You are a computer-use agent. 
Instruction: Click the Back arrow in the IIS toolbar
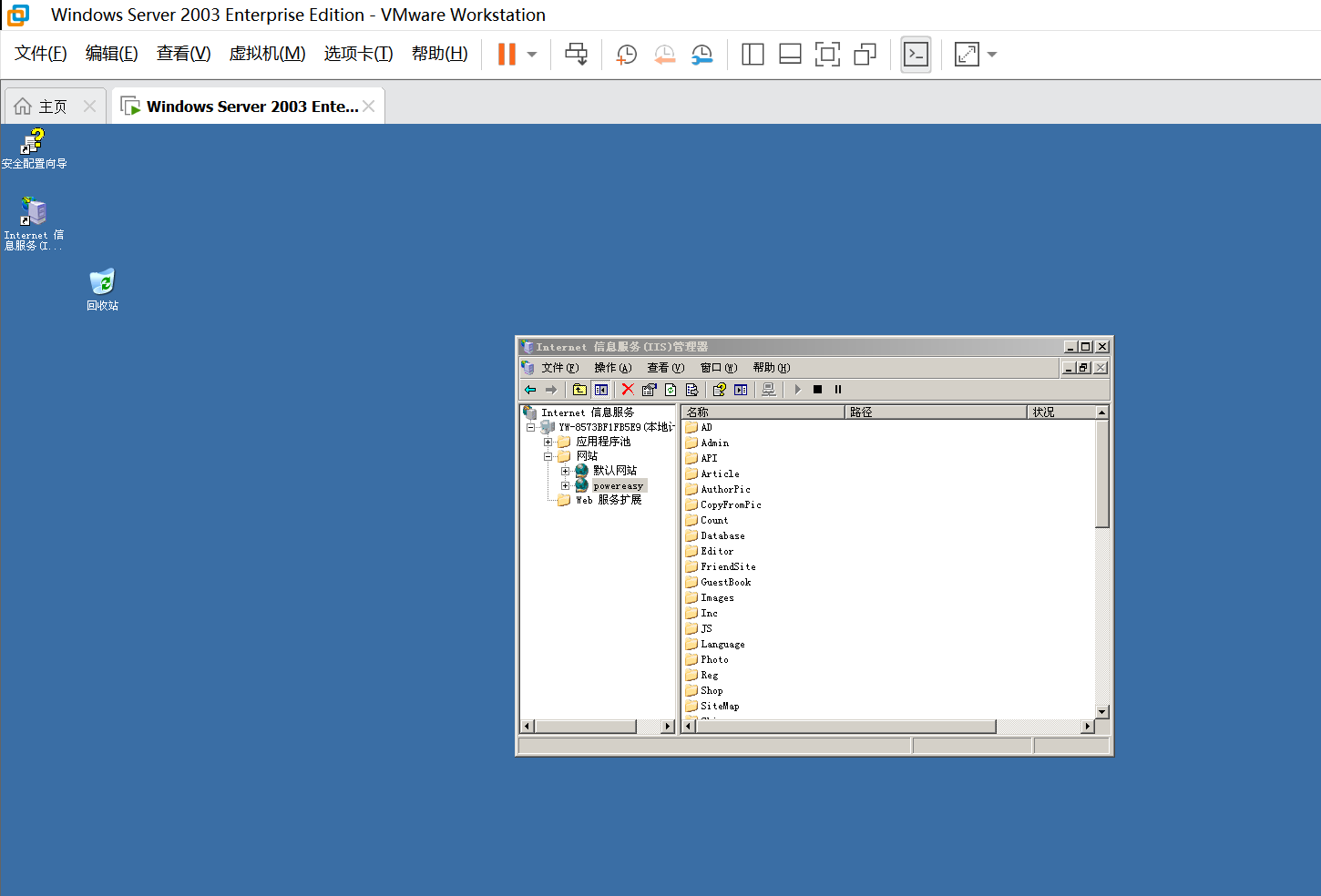click(530, 390)
